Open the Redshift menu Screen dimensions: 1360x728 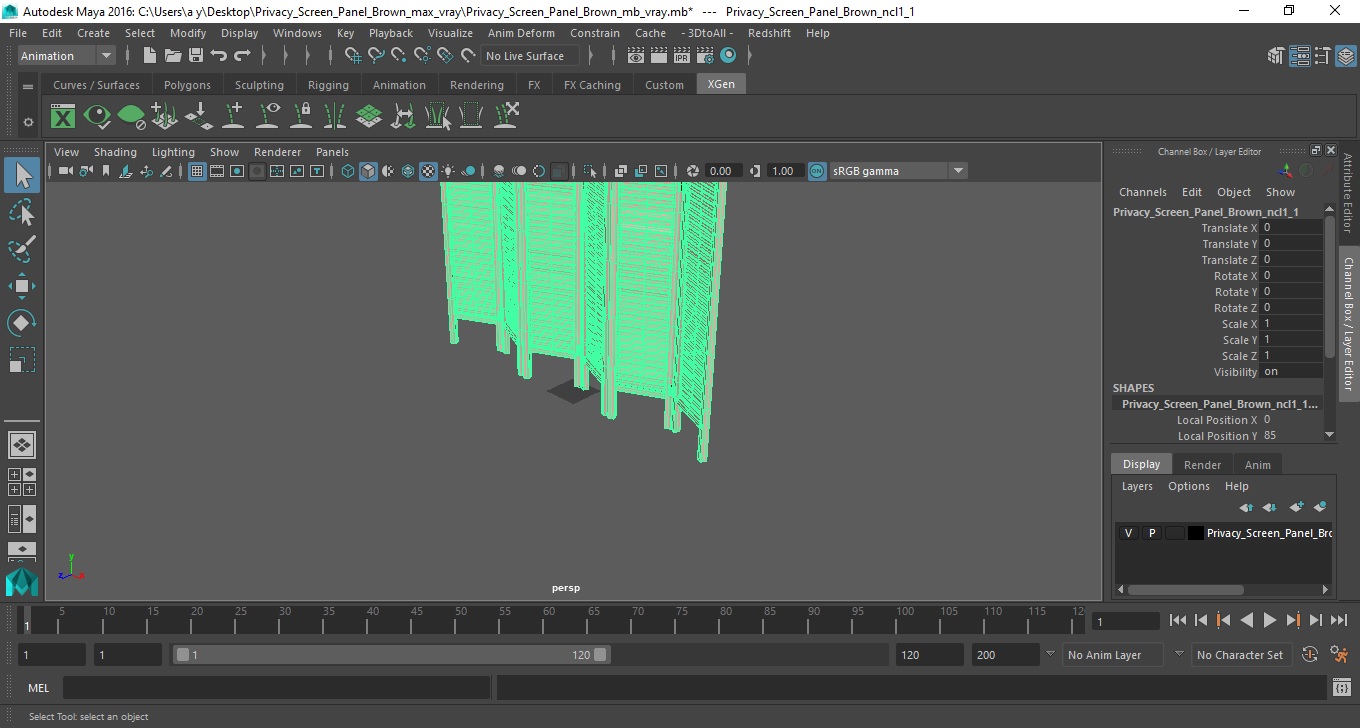click(x=769, y=33)
